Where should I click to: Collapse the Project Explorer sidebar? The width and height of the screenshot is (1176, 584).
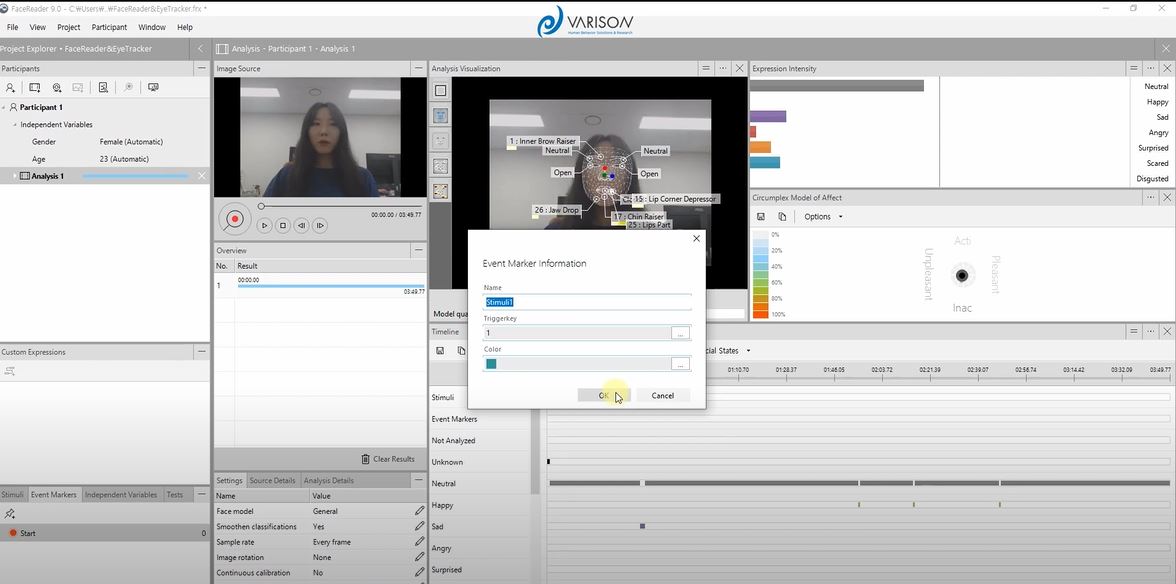[200, 49]
